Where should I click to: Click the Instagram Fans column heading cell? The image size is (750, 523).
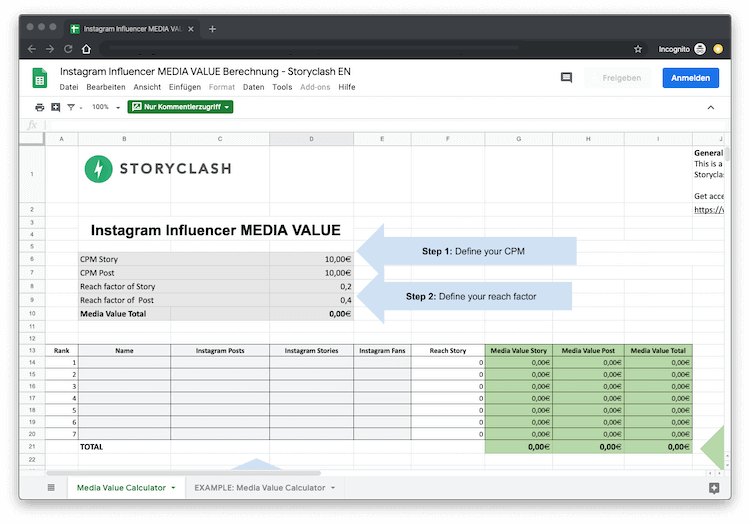tap(382, 351)
